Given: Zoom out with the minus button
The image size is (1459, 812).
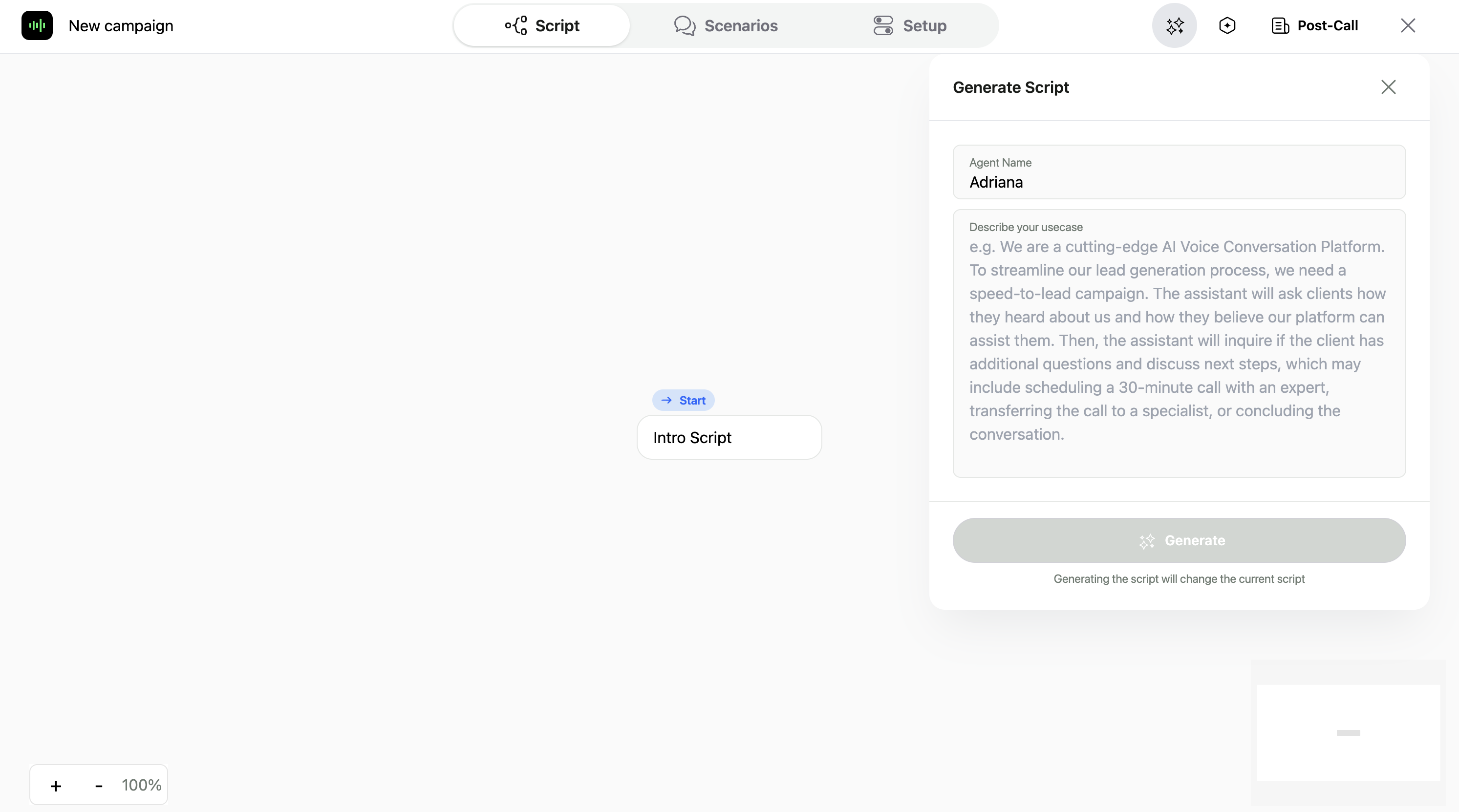Looking at the screenshot, I should click(99, 786).
